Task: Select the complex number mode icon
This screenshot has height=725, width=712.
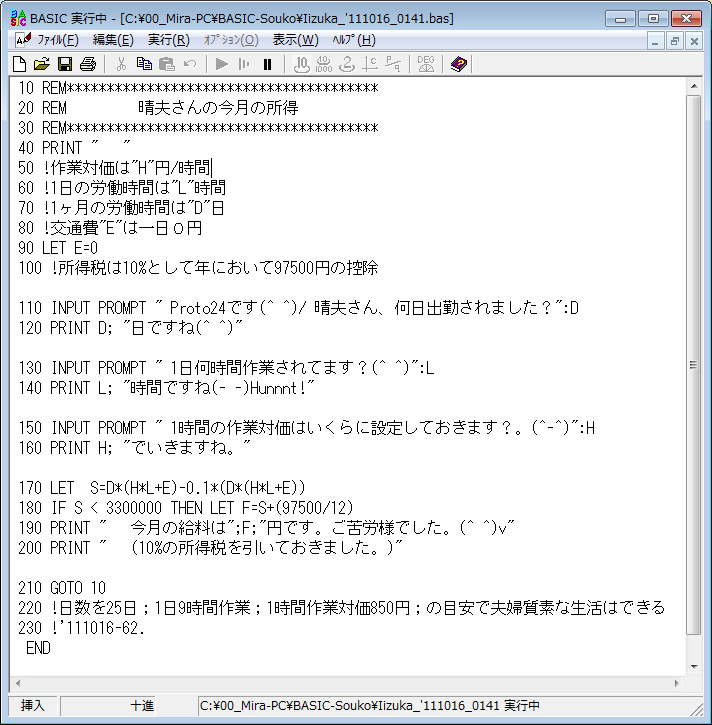Action: tap(370, 64)
